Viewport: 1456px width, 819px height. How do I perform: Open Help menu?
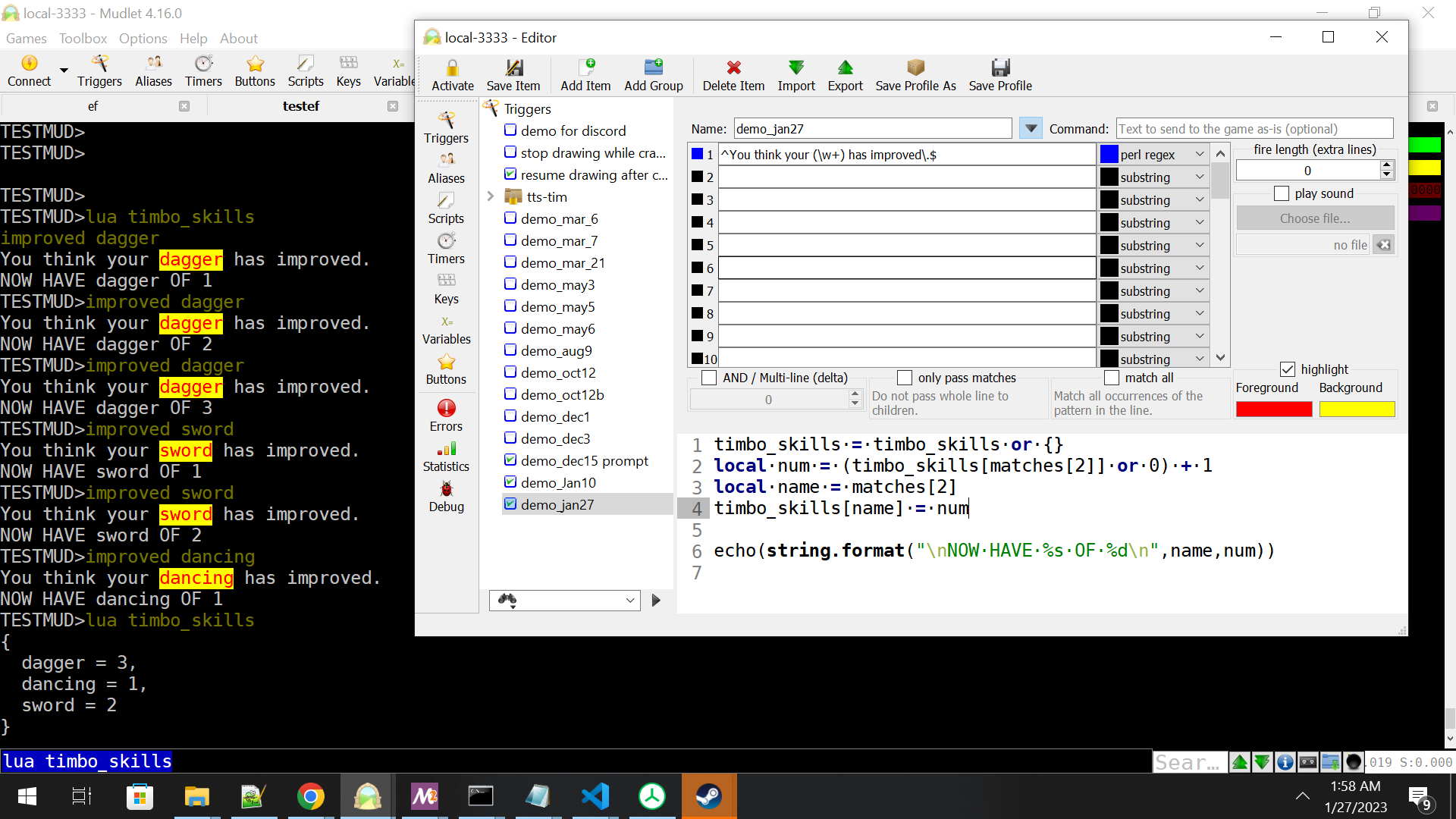(x=193, y=39)
